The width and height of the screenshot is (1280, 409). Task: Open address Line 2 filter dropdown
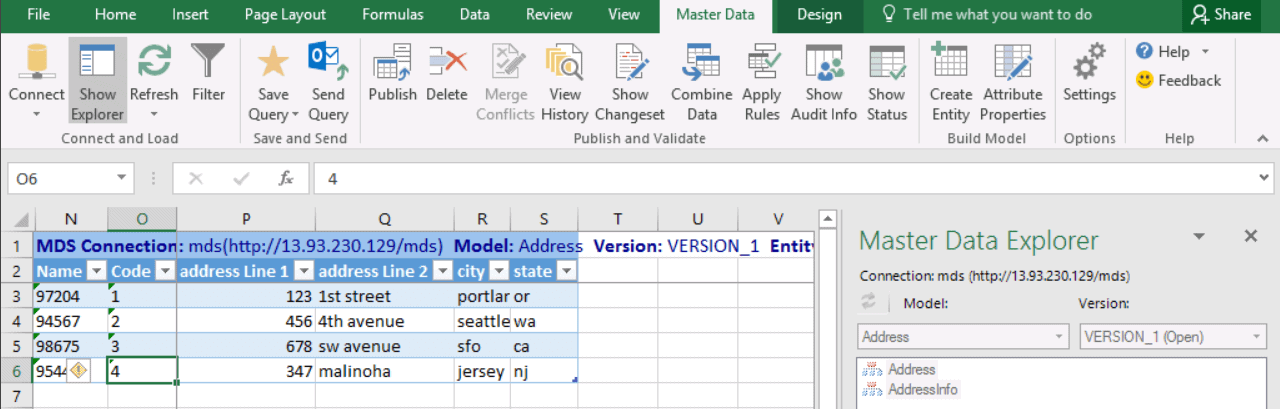click(442, 271)
